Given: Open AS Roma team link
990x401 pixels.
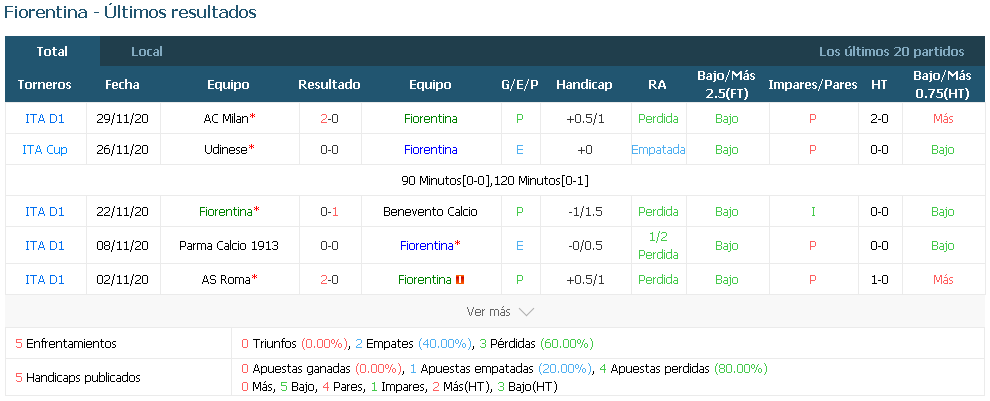Looking at the screenshot, I should [226, 279].
